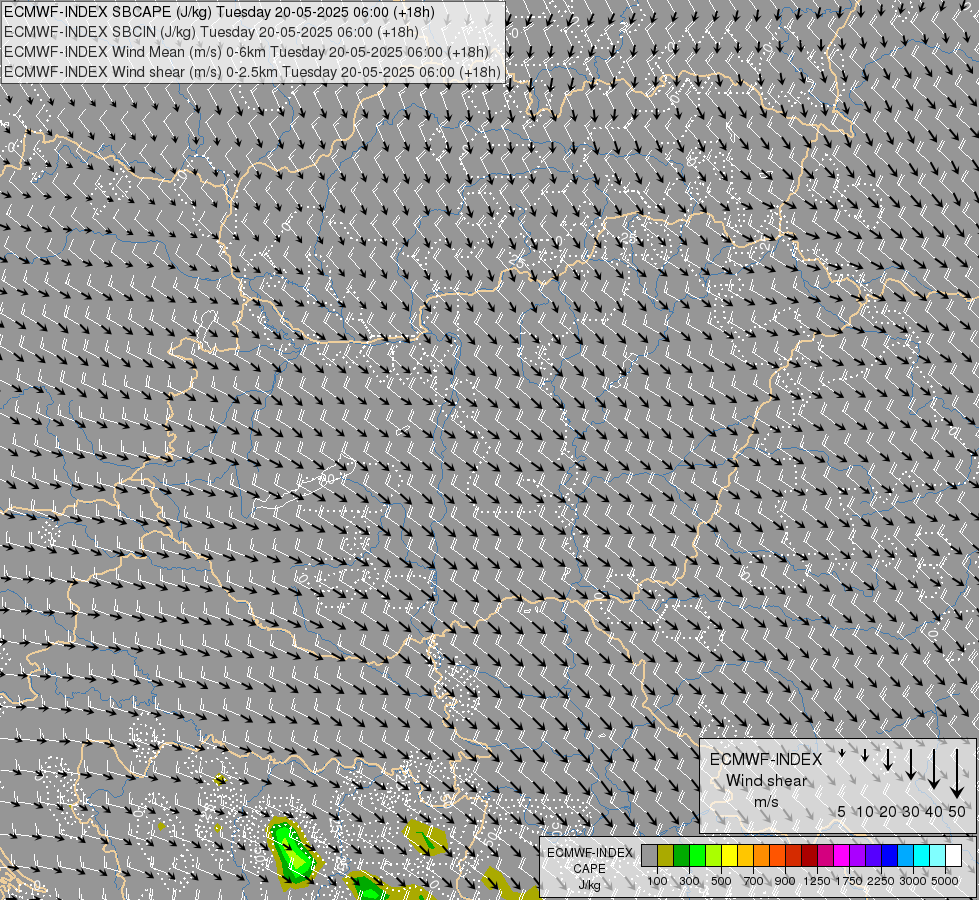Click the 900 value on CAPE scale
979x900 pixels.
point(785,881)
